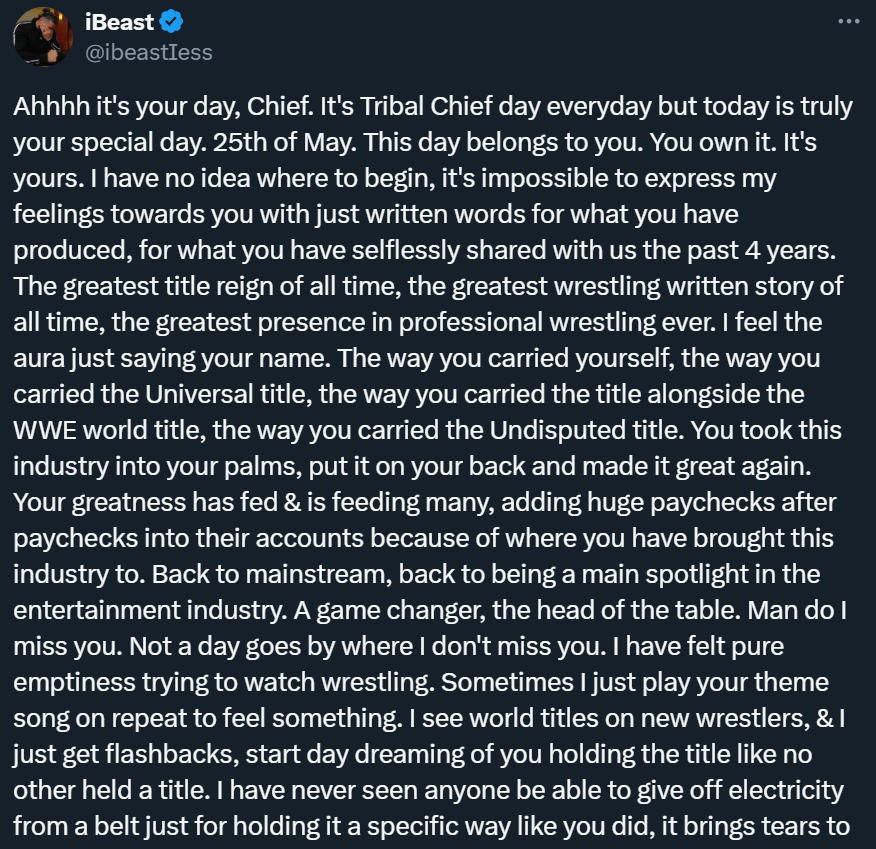This screenshot has height=849, width=876.
Task: Click the words "song on repeat to feel something."
Action: coord(208,719)
